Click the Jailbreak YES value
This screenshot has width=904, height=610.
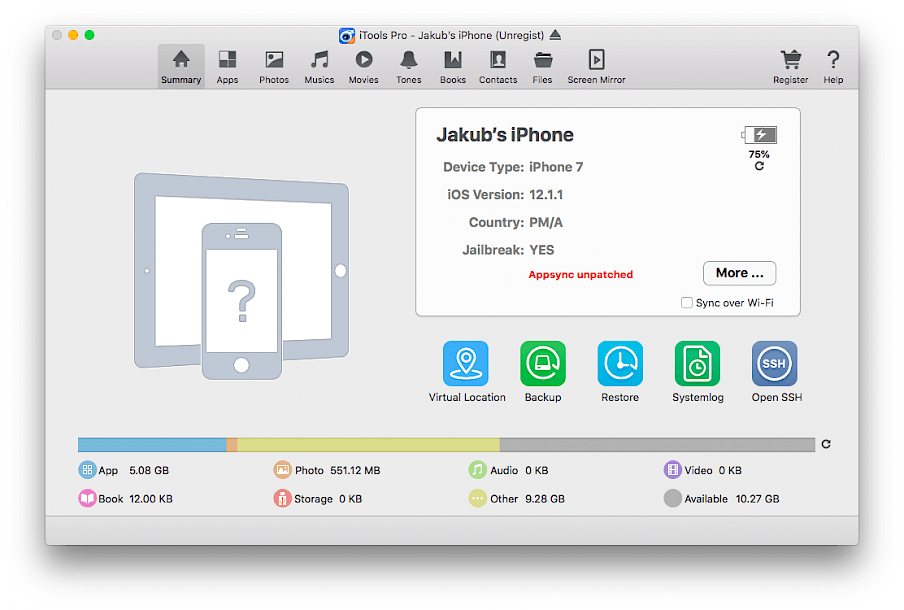(541, 250)
